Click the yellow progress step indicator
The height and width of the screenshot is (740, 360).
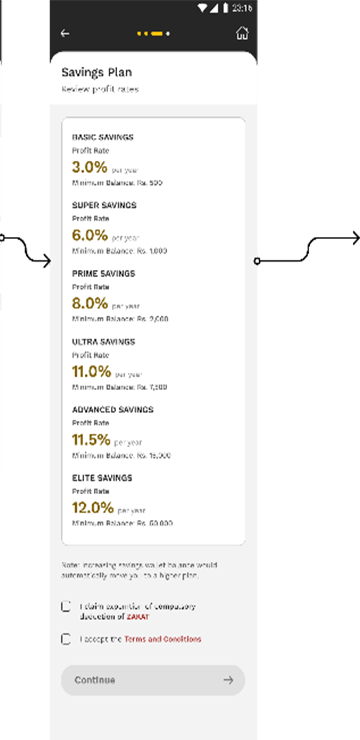pyautogui.click(x=153, y=34)
